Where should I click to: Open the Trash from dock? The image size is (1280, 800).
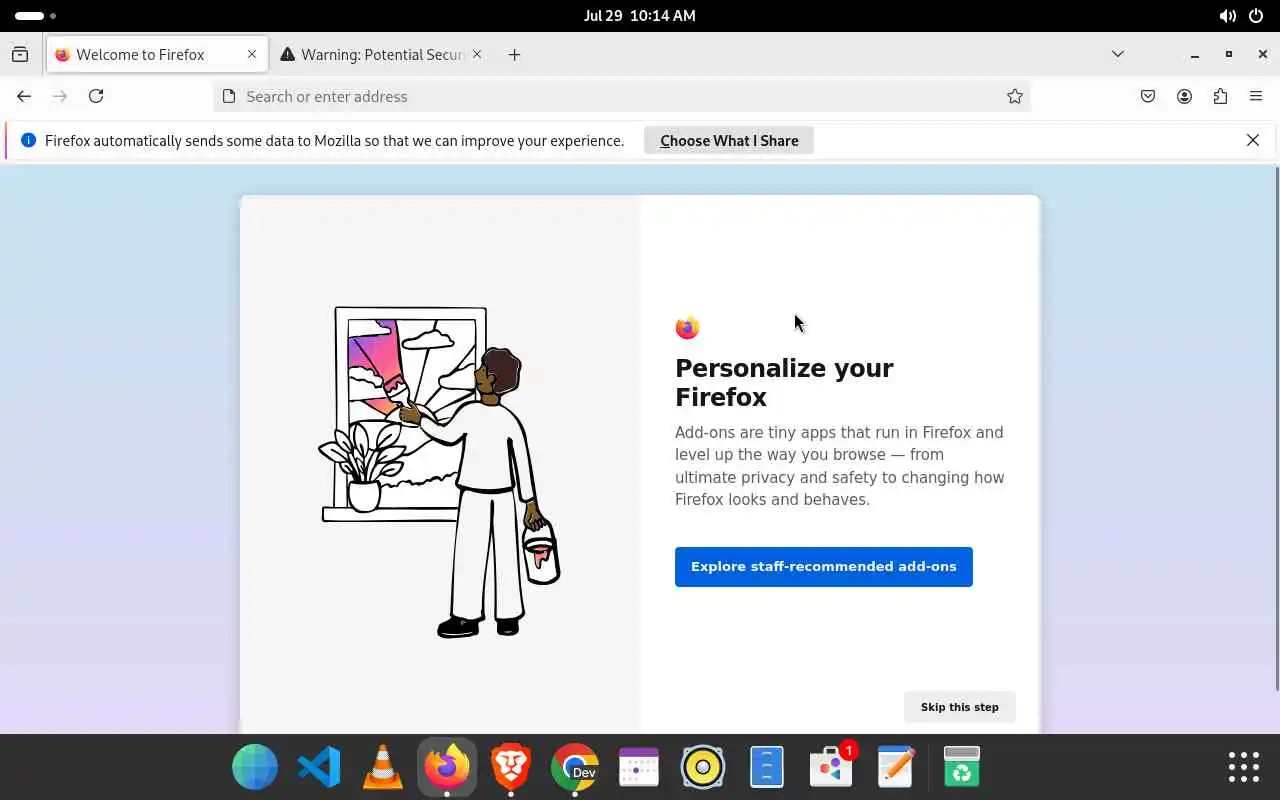[x=962, y=768]
